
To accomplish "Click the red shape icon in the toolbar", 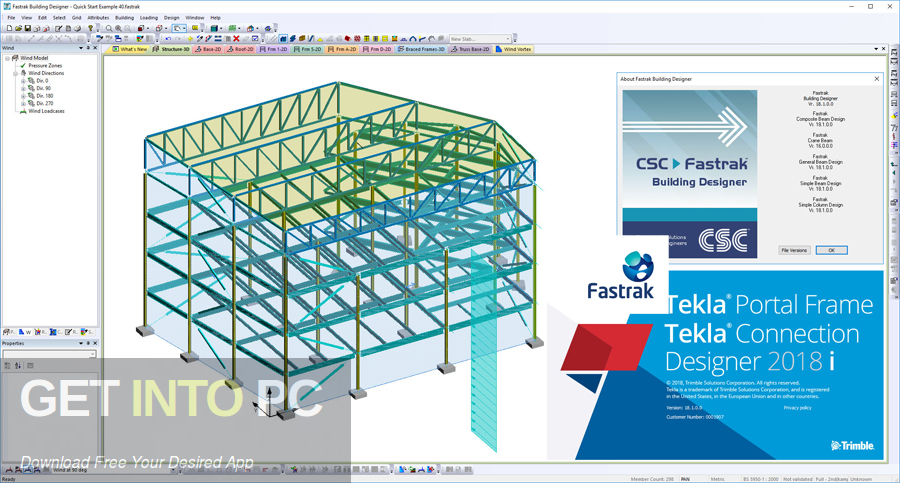I will (x=348, y=39).
